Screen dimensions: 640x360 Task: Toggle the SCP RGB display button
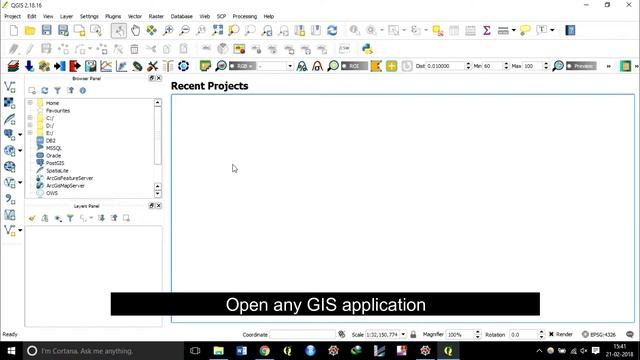tap(242, 66)
